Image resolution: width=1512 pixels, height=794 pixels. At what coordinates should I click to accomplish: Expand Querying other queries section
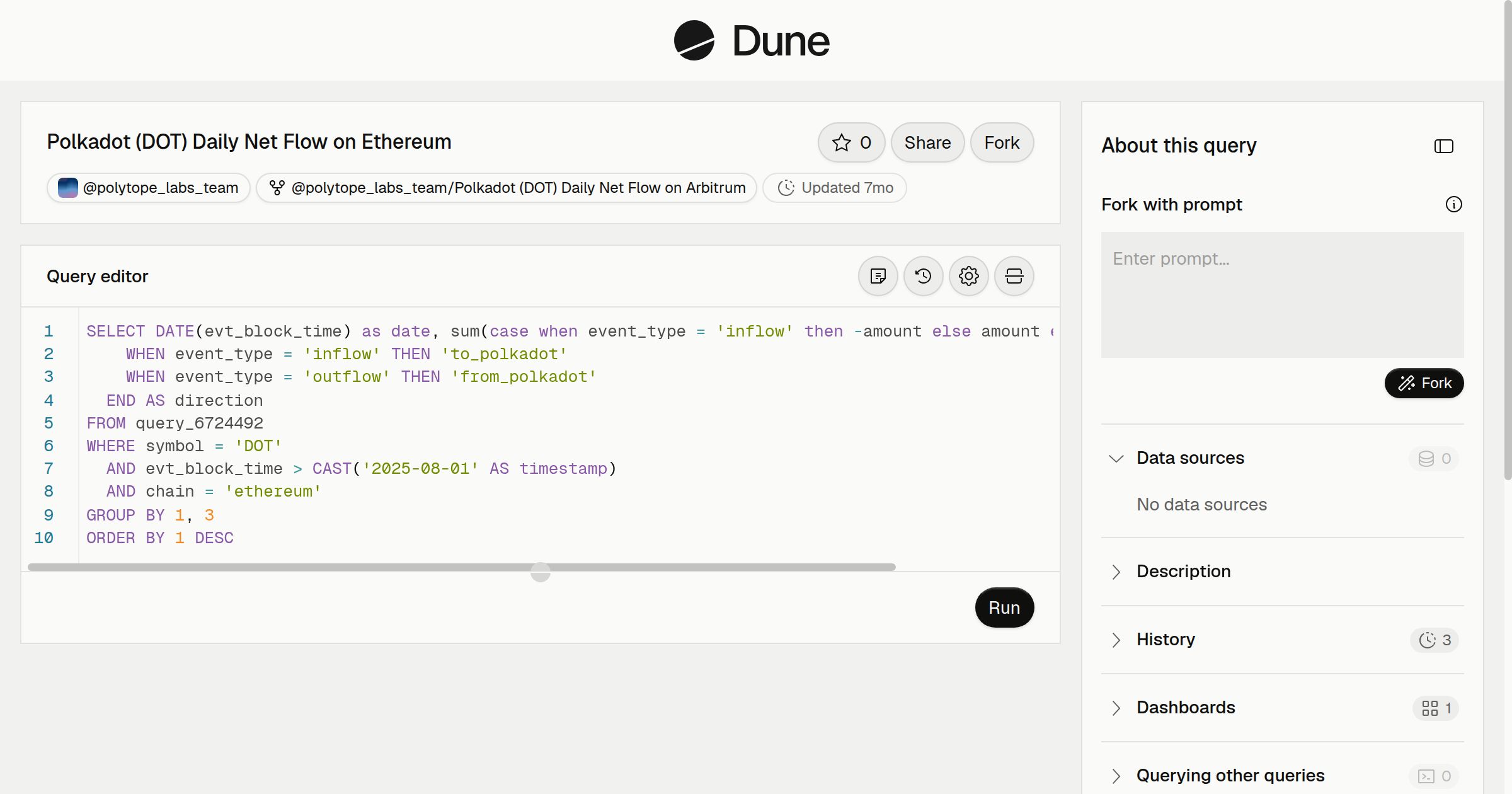click(x=1116, y=776)
